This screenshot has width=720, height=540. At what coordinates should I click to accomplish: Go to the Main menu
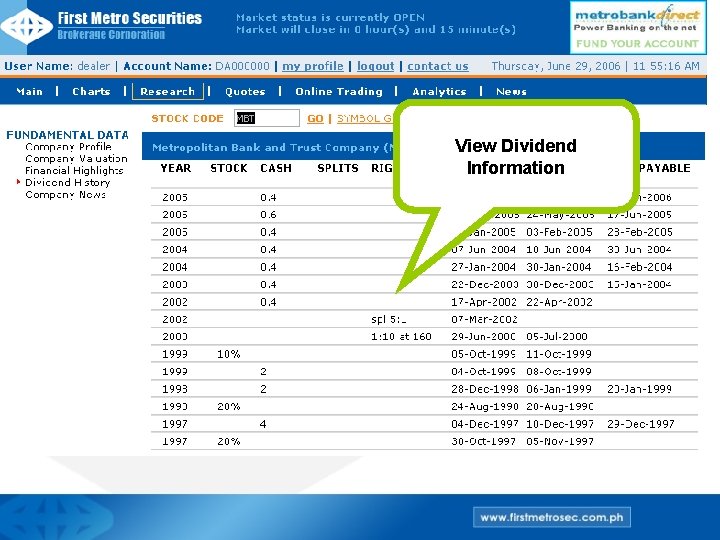point(29,91)
